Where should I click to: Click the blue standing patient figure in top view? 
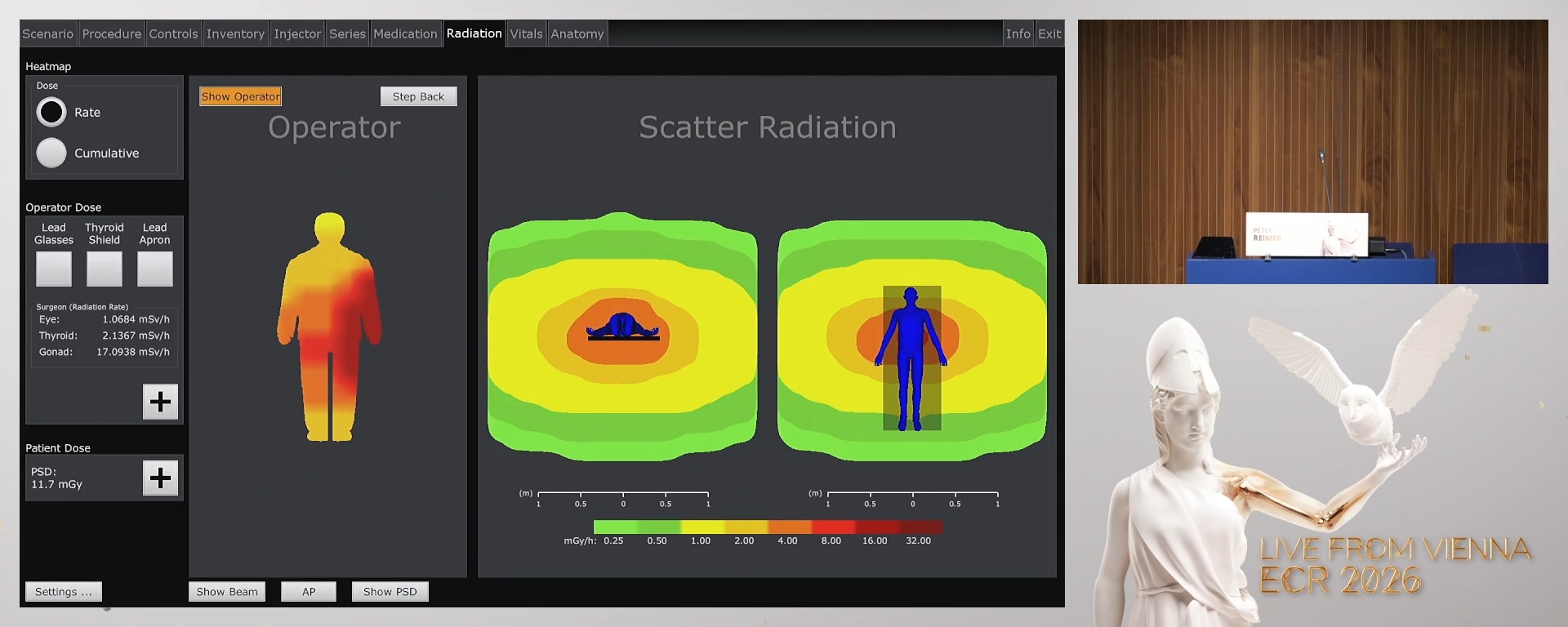911,358
